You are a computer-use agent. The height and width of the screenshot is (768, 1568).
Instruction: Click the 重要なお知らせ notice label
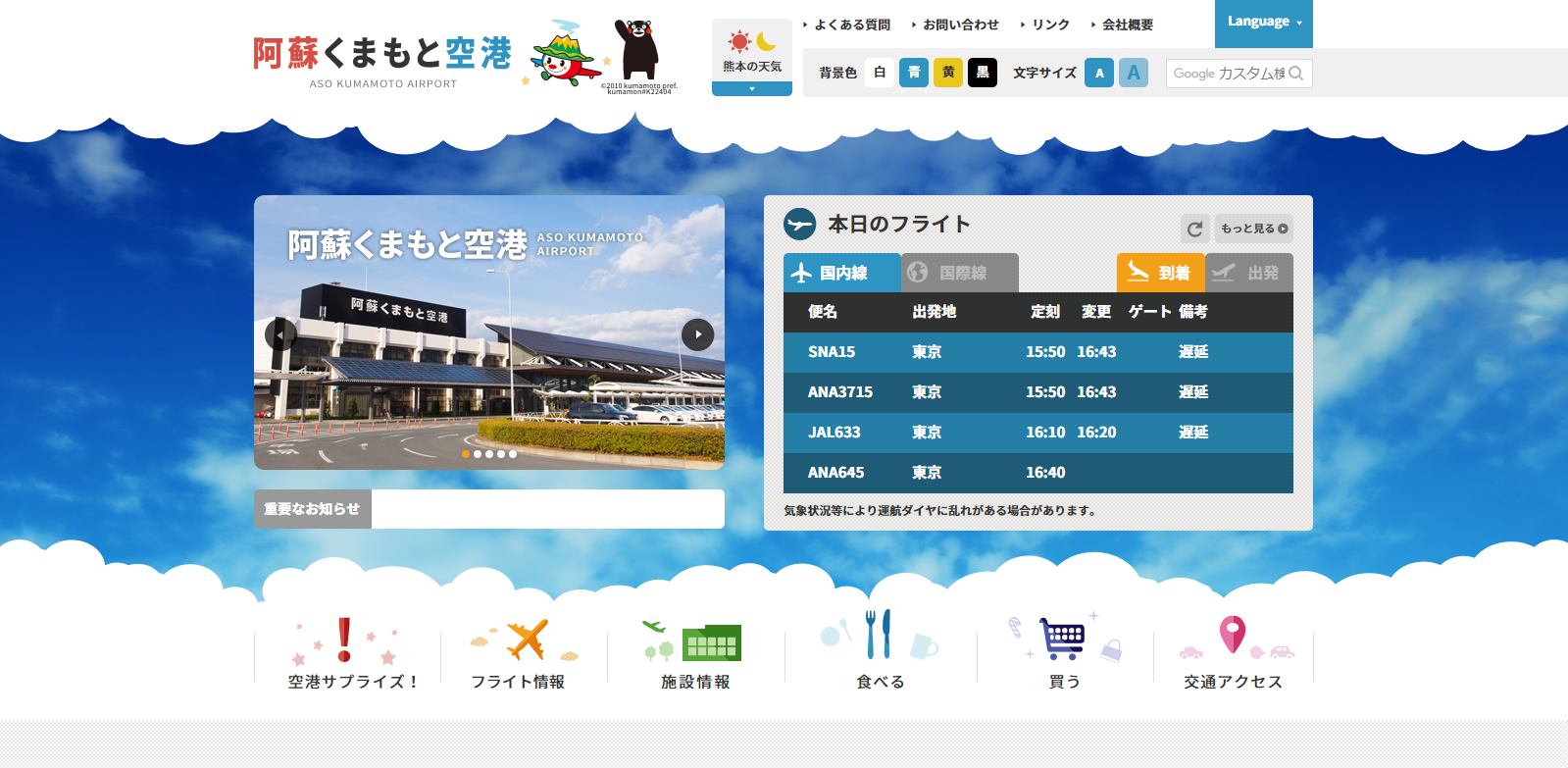(x=313, y=509)
